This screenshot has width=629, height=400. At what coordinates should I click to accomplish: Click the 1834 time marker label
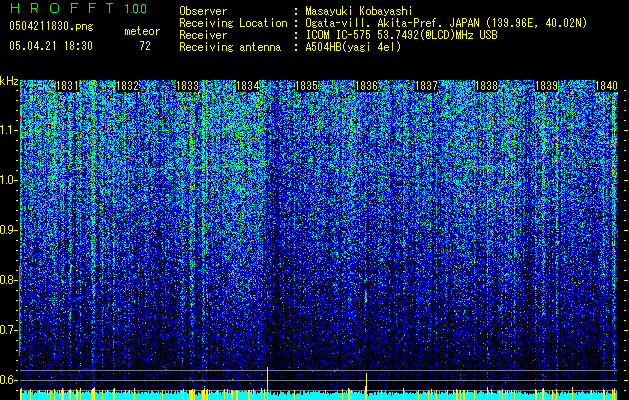click(248, 86)
